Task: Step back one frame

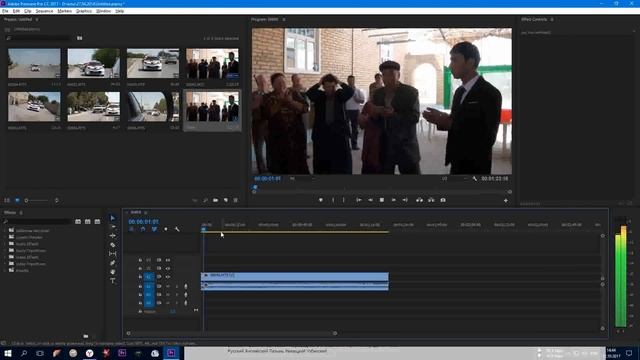Action: pyautogui.click(x=370, y=200)
